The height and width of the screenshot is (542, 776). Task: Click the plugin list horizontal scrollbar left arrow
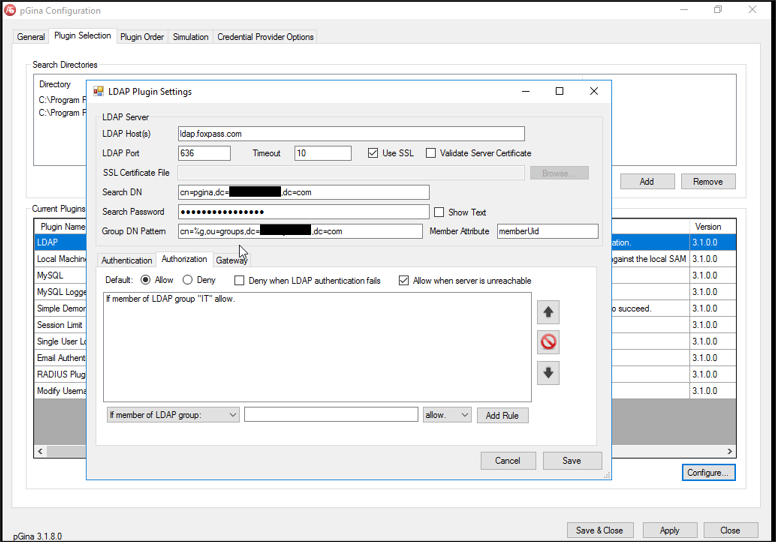[x=41, y=451]
